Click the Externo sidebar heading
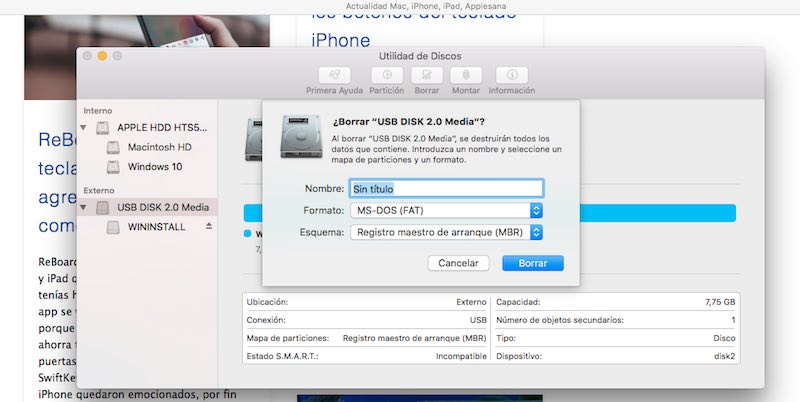This screenshot has height=402, width=800. tap(99, 190)
